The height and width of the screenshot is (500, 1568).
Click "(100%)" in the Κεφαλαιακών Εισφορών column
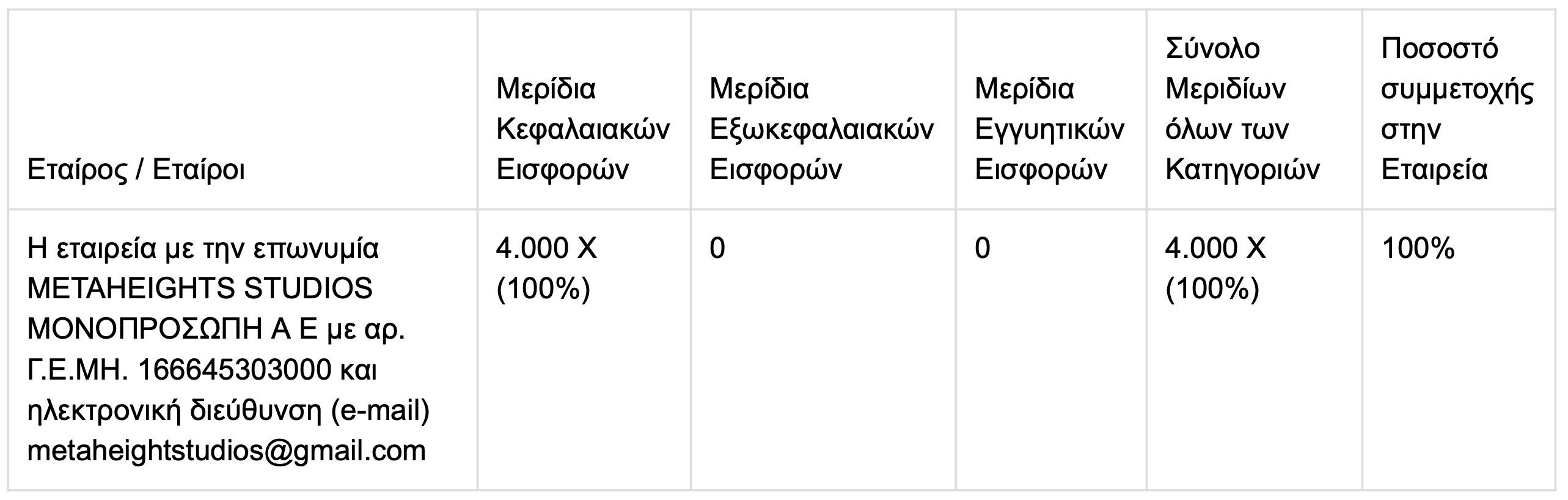[543, 289]
